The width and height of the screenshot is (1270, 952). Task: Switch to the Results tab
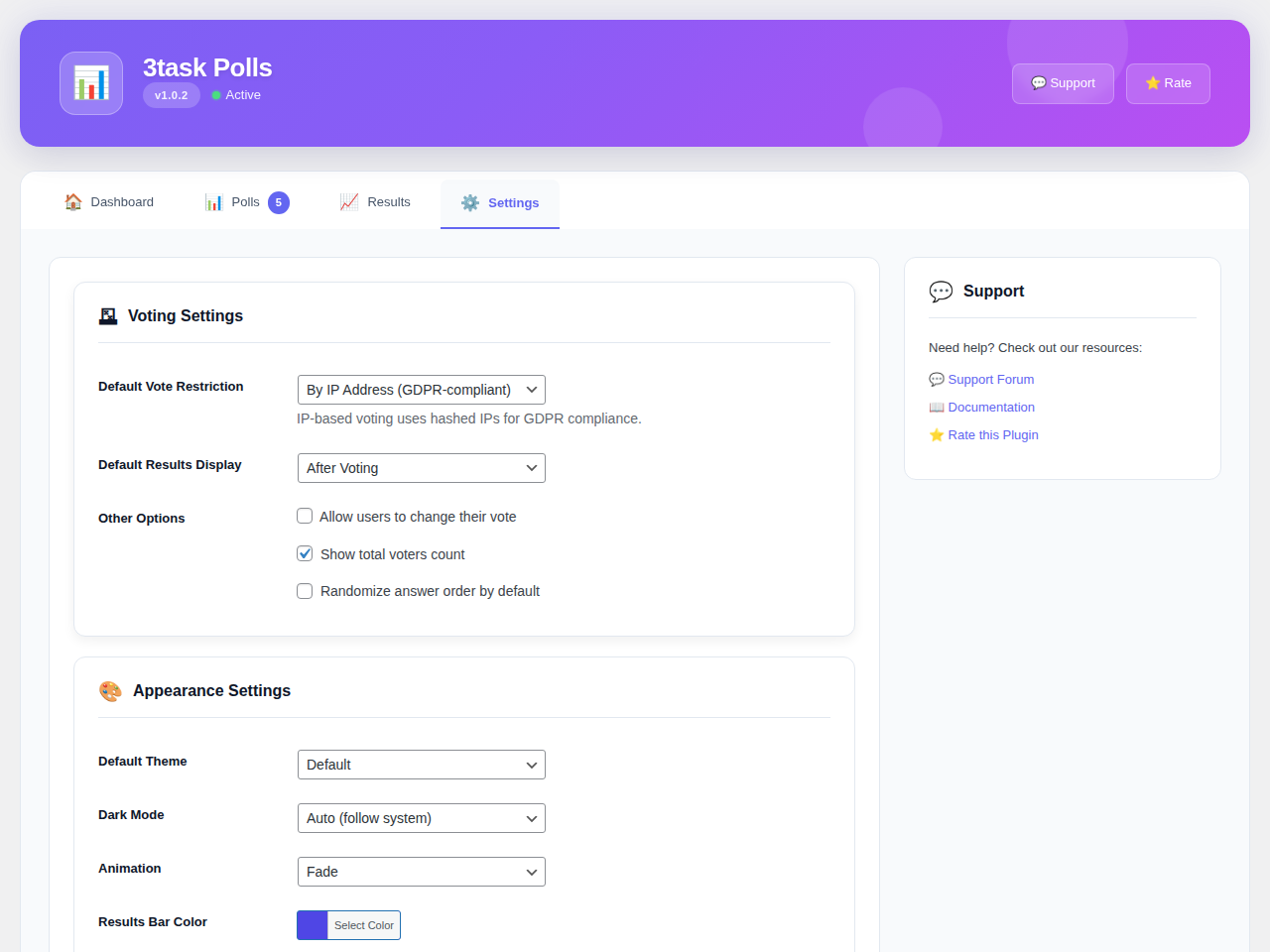[x=375, y=202]
